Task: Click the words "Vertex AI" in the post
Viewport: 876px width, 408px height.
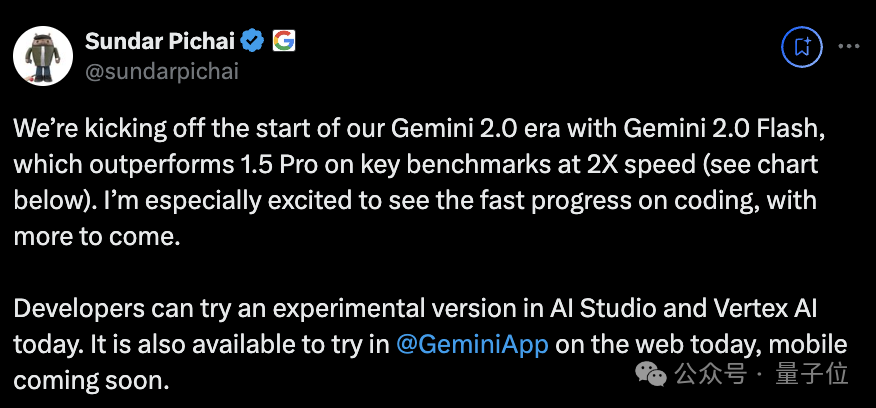Action: [x=747, y=309]
